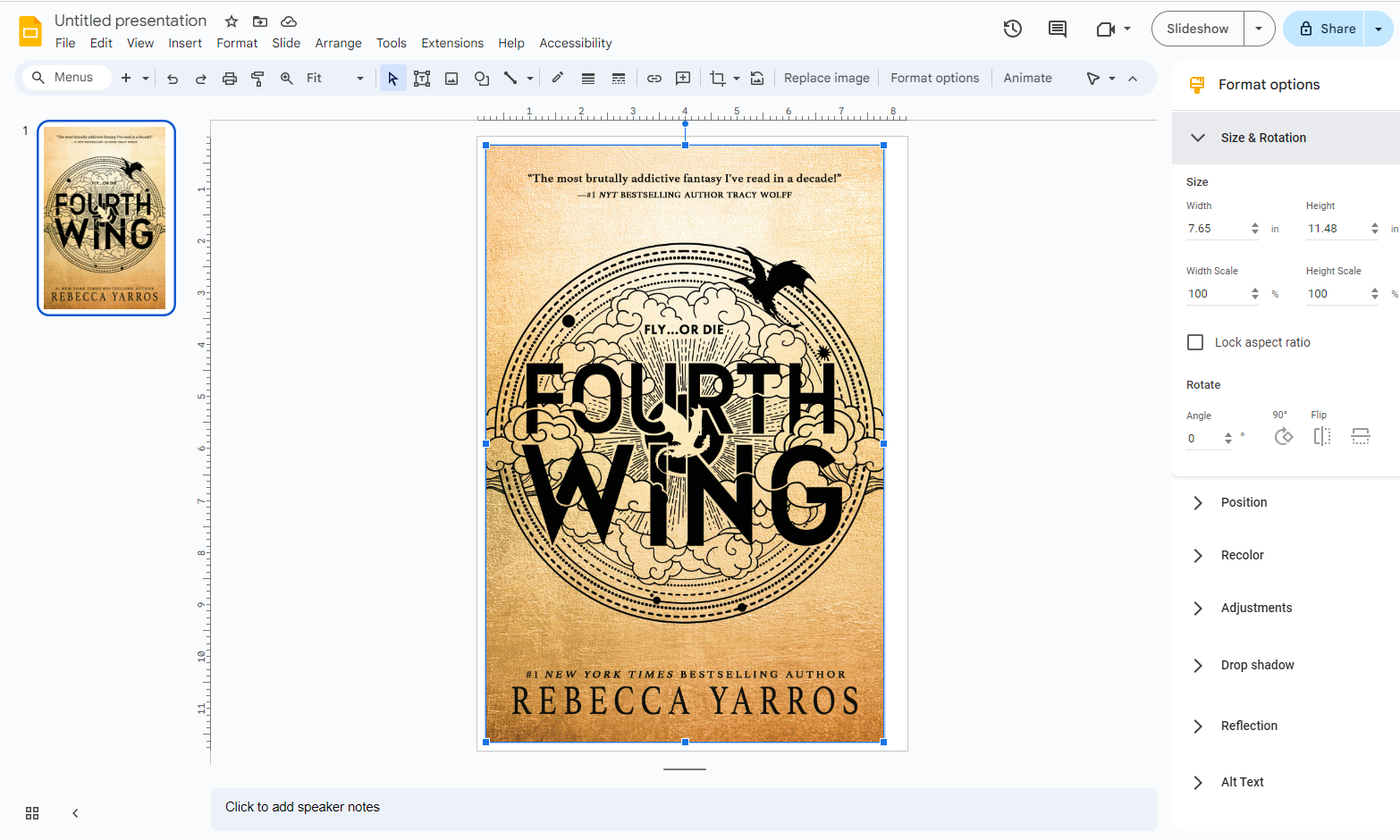Select the shape tool
This screenshot has height=840, width=1400.
(x=482, y=79)
